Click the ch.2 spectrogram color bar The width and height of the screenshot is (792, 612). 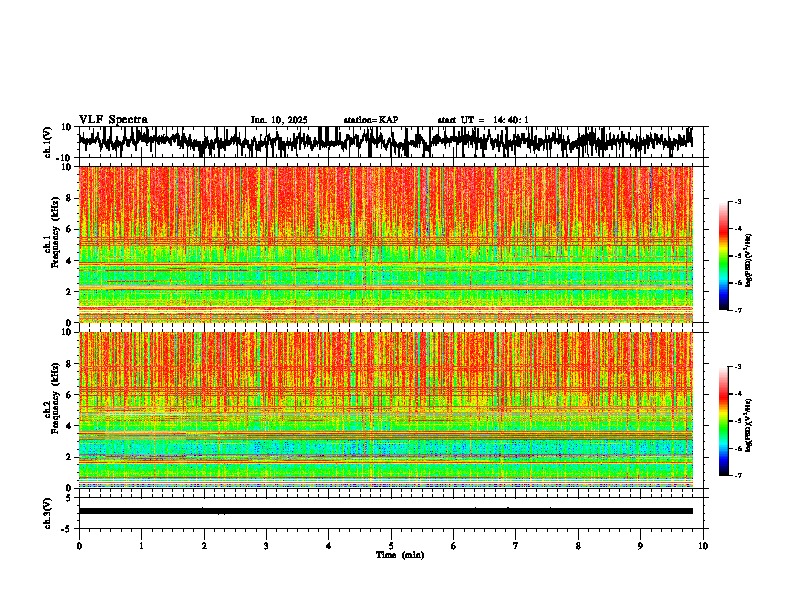[724, 421]
